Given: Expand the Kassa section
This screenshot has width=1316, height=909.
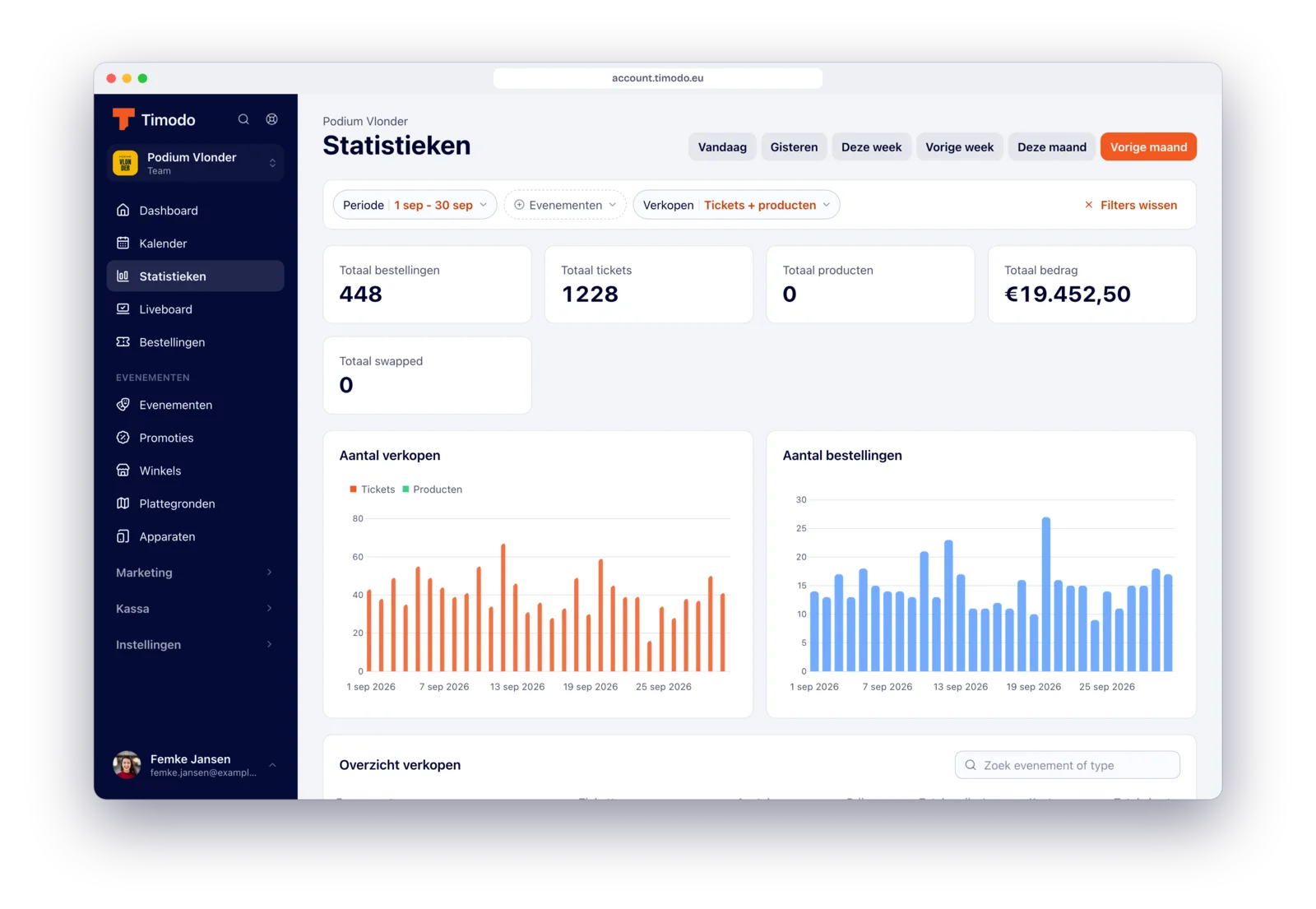Looking at the screenshot, I should pos(195,609).
